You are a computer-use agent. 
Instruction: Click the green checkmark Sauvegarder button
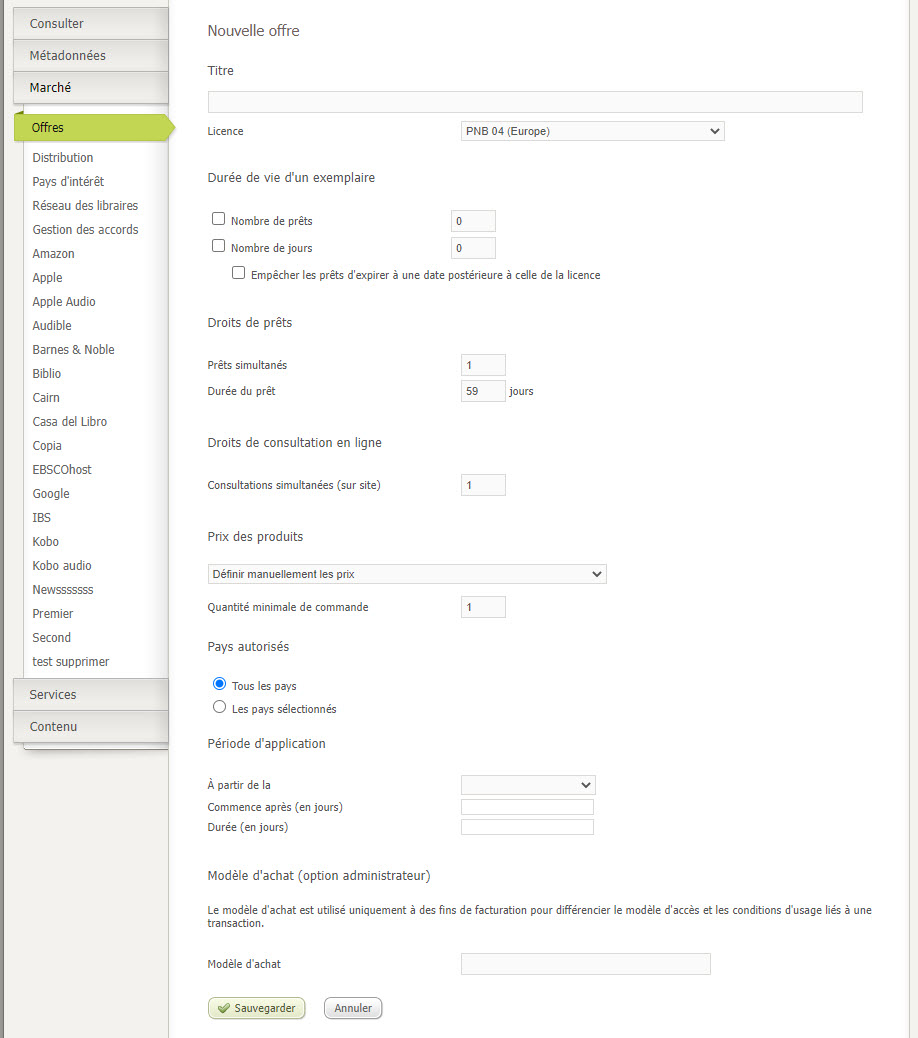256,1008
